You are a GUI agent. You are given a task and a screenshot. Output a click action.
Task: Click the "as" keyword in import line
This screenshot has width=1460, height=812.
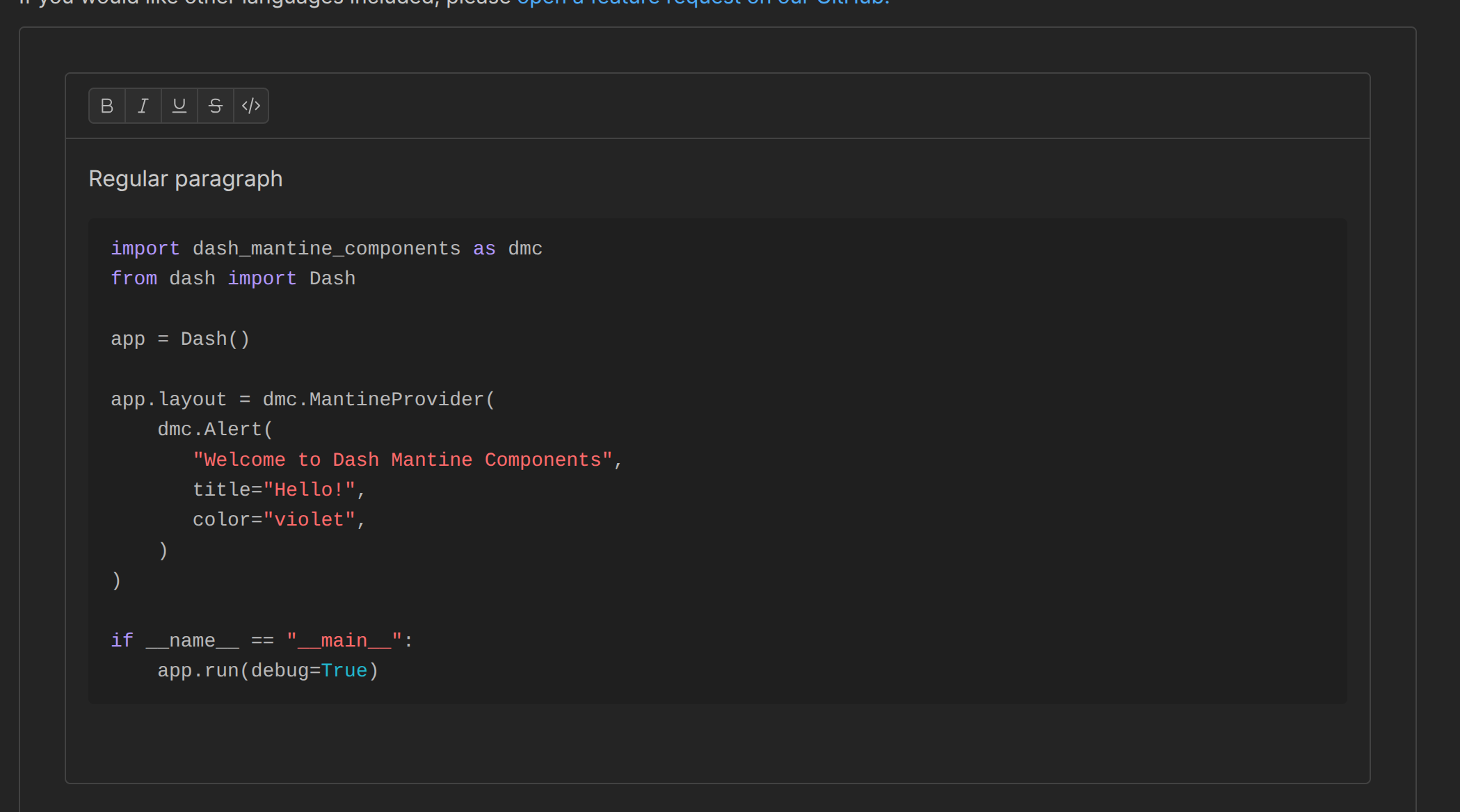point(484,249)
